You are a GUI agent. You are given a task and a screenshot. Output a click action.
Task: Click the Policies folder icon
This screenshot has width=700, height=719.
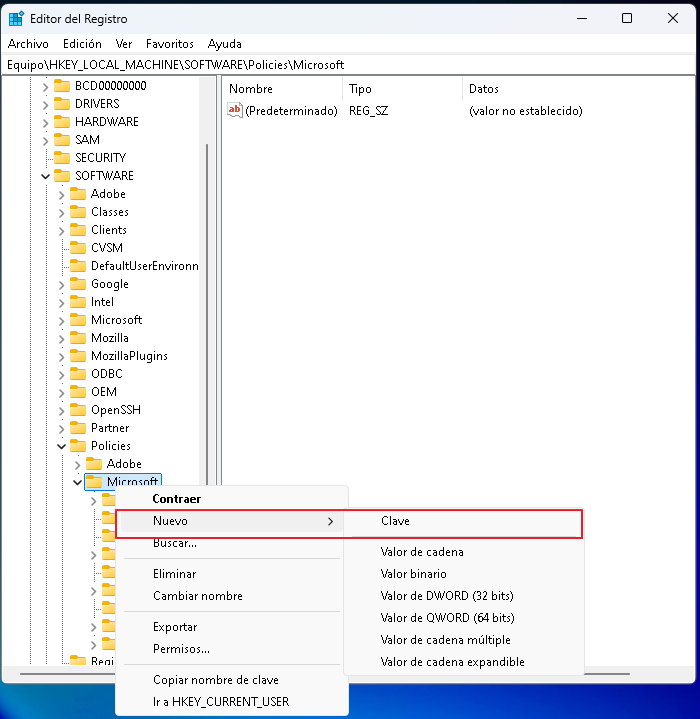click(78, 446)
